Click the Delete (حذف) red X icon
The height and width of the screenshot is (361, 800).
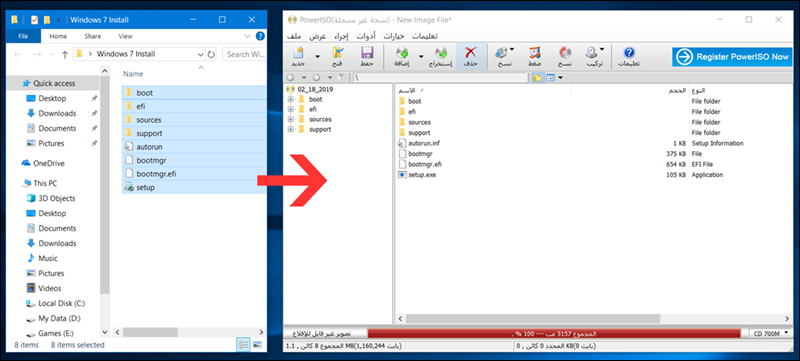[471, 53]
